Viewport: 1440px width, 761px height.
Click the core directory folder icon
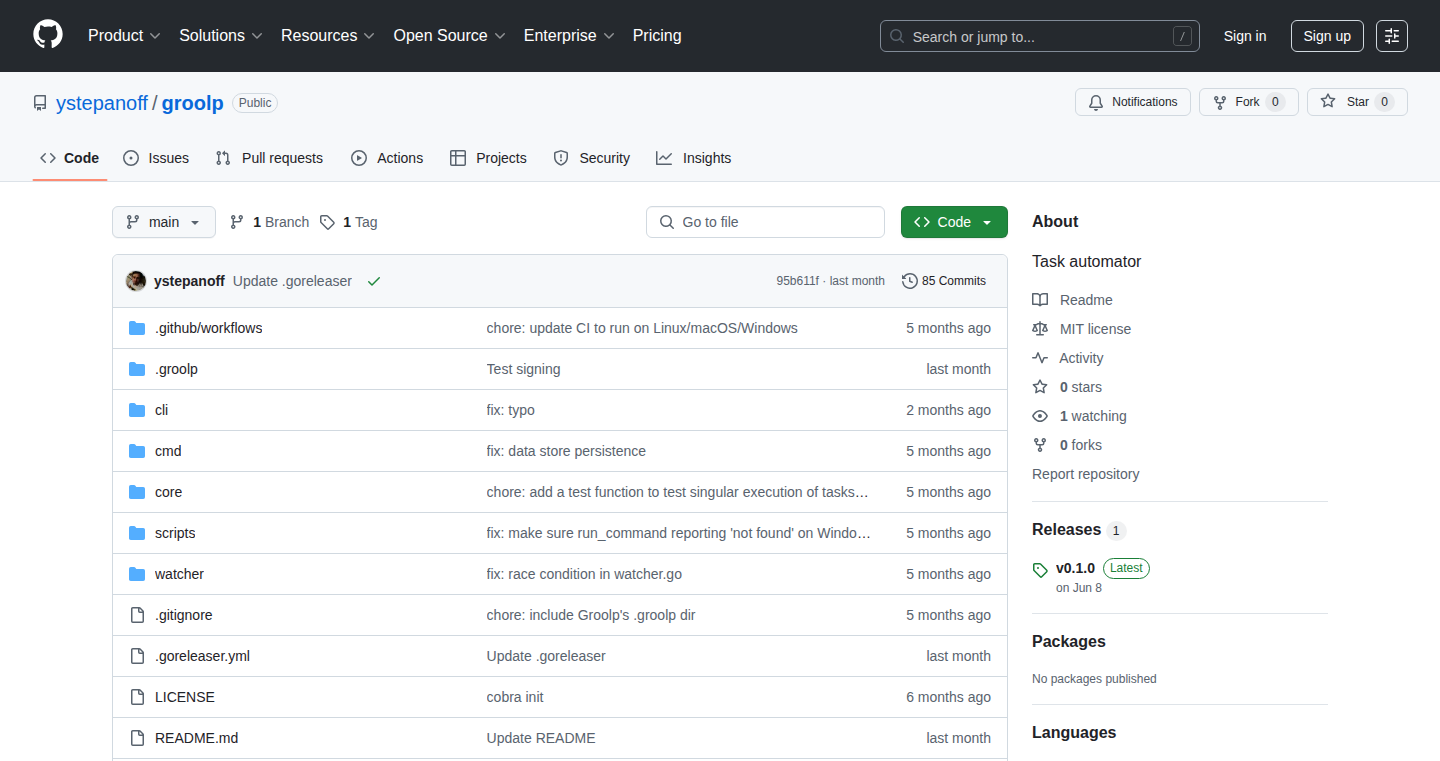(x=137, y=492)
